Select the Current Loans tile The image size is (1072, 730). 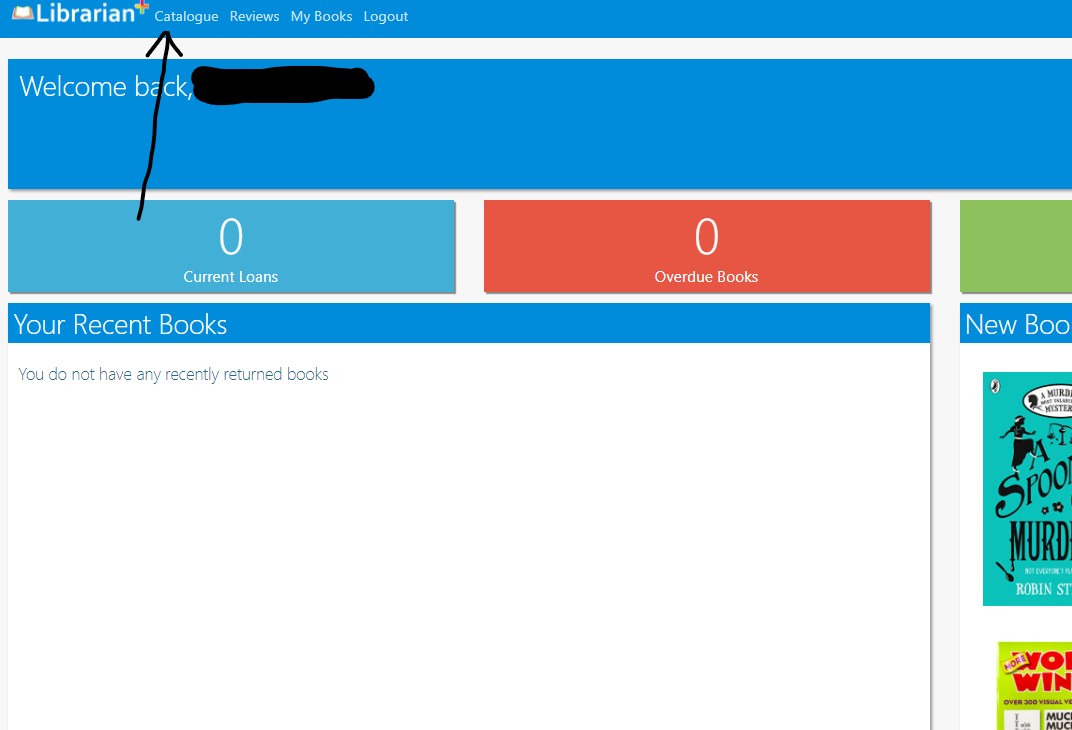click(x=231, y=247)
